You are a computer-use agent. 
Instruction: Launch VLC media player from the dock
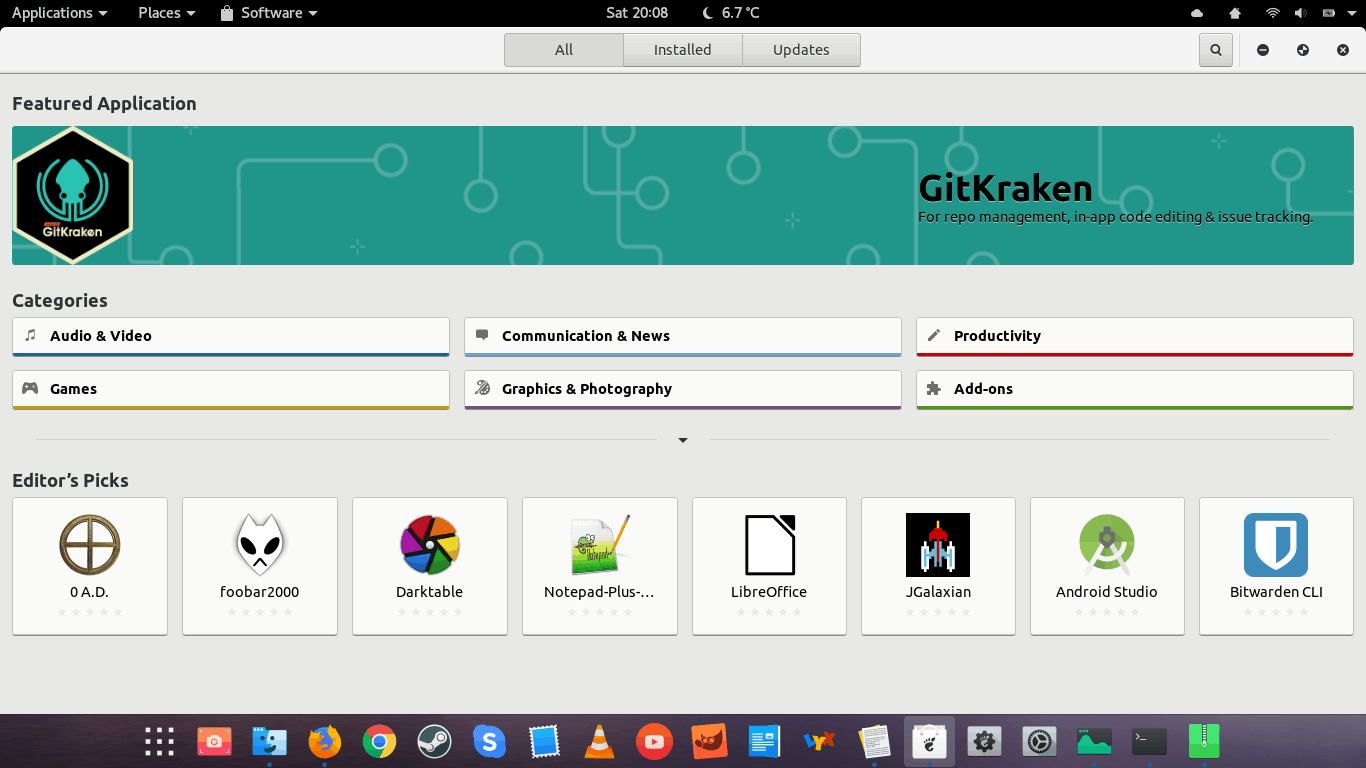[599, 741]
